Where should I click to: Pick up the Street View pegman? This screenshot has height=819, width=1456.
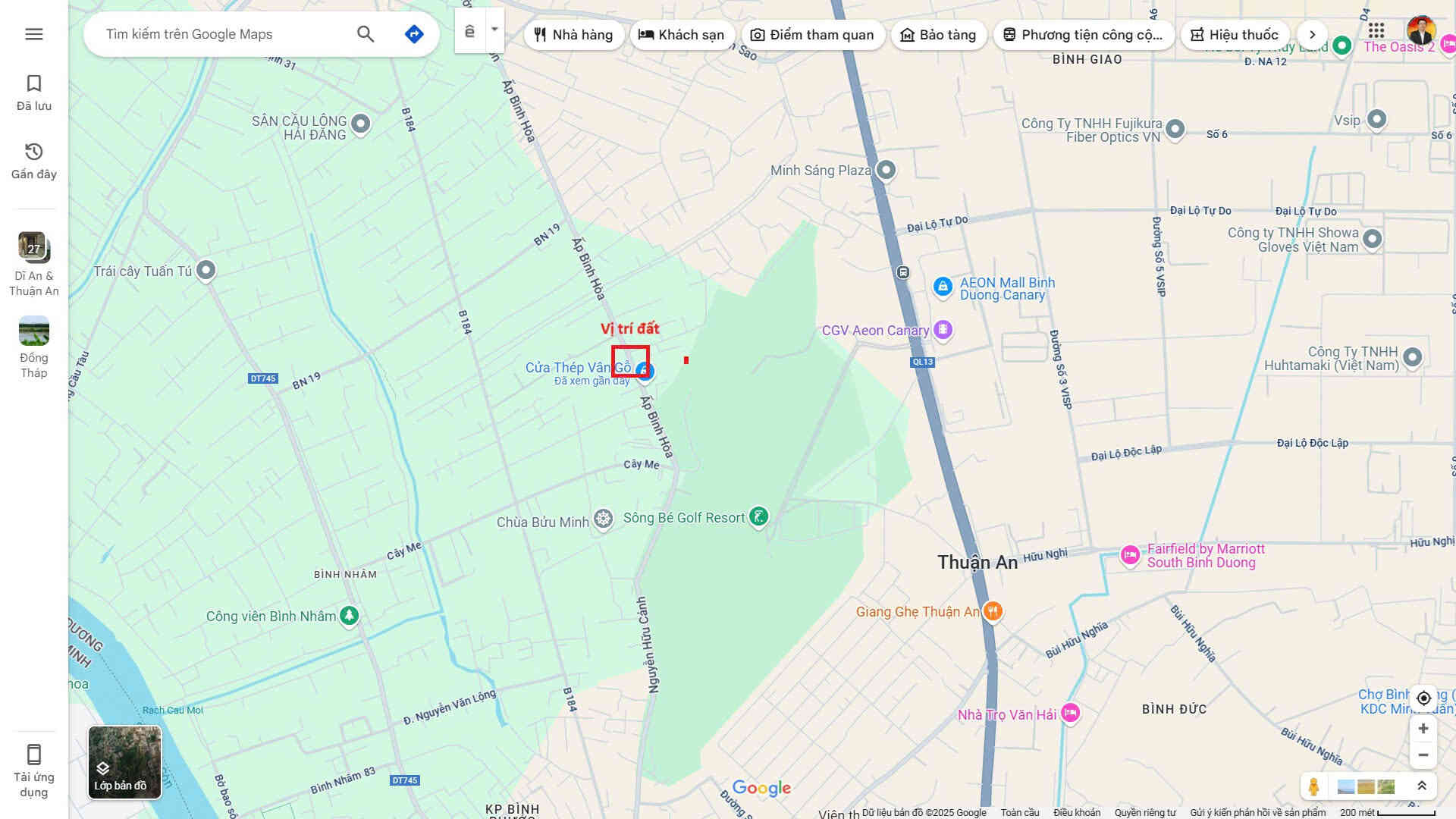point(1314,786)
